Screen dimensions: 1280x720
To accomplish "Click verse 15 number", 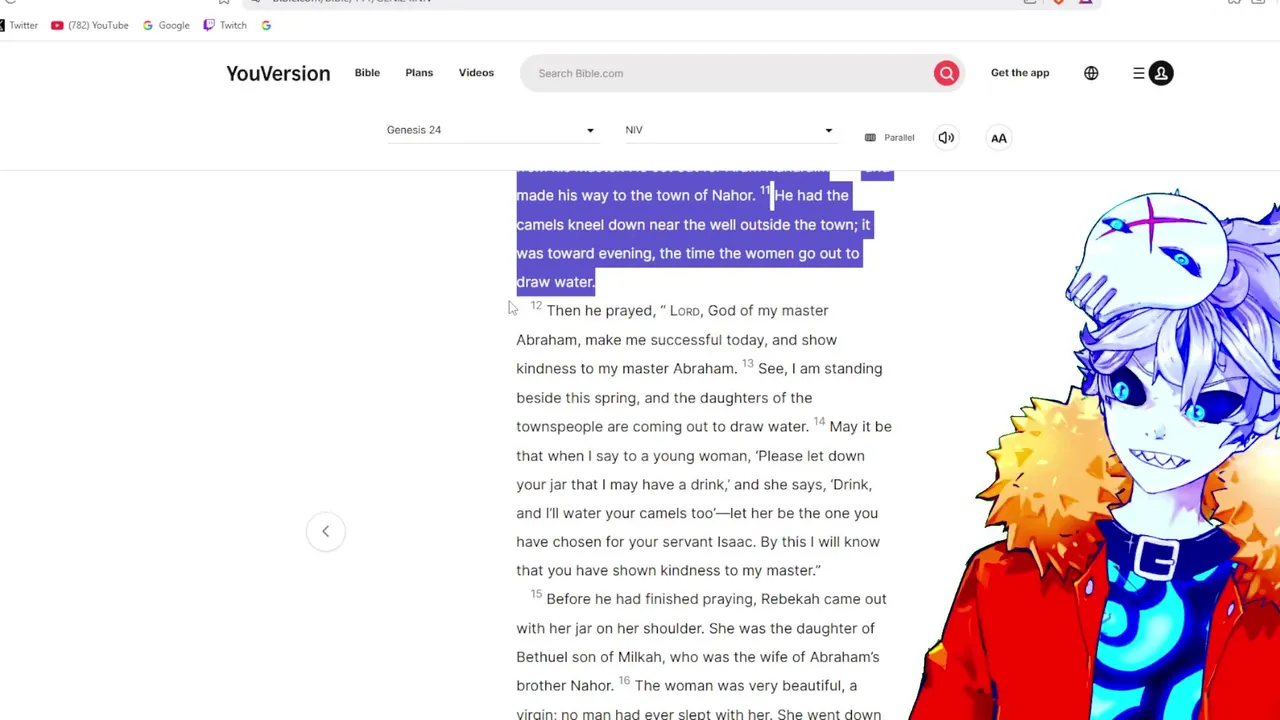I will coord(536,594).
